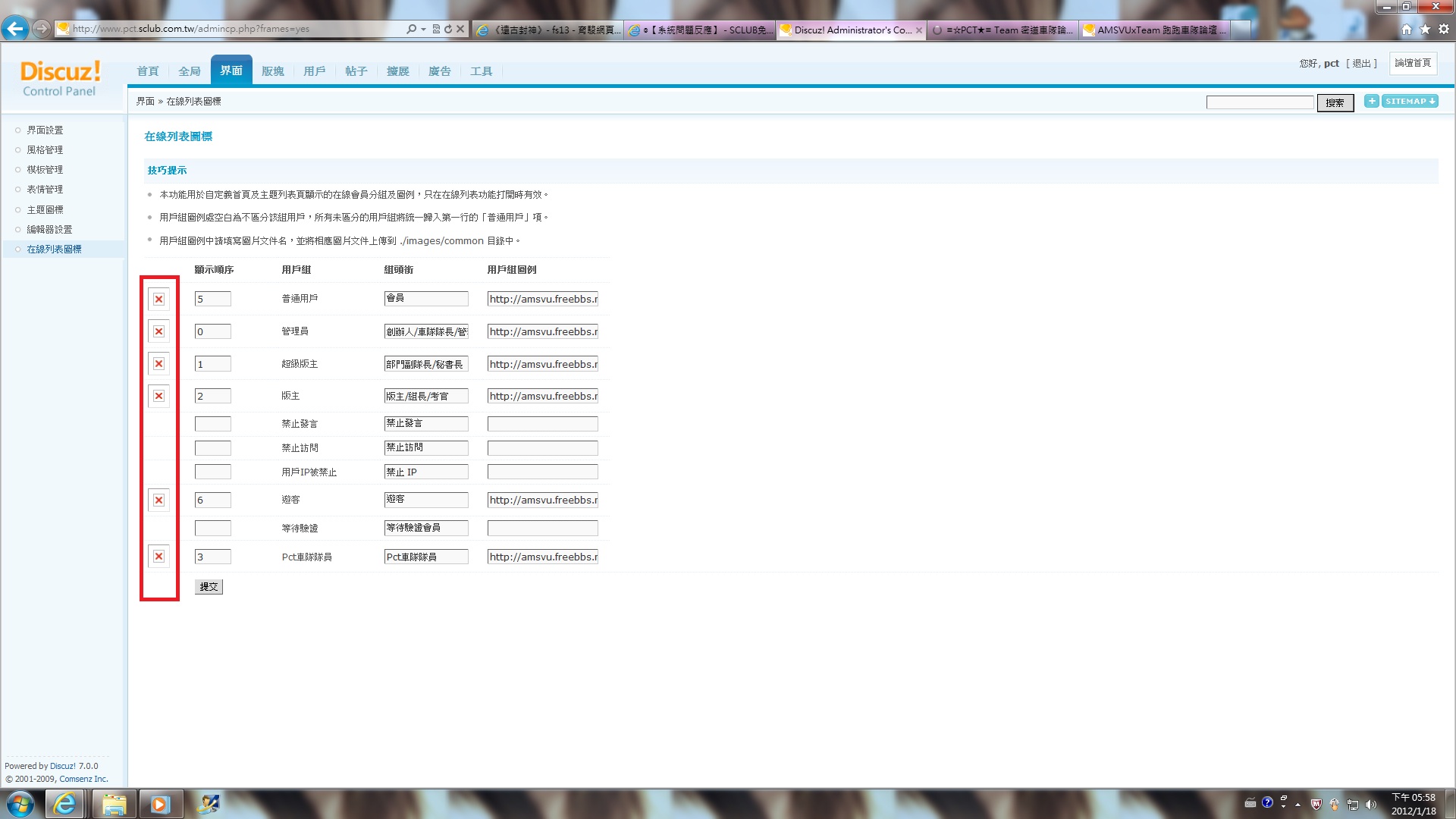
Task: Click the refresh icon in address bar
Action: click(x=448, y=29)
